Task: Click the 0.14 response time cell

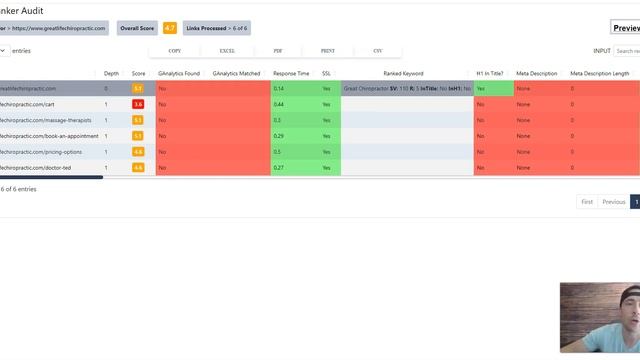Action: pyautogui.click(x=296, y=89)
